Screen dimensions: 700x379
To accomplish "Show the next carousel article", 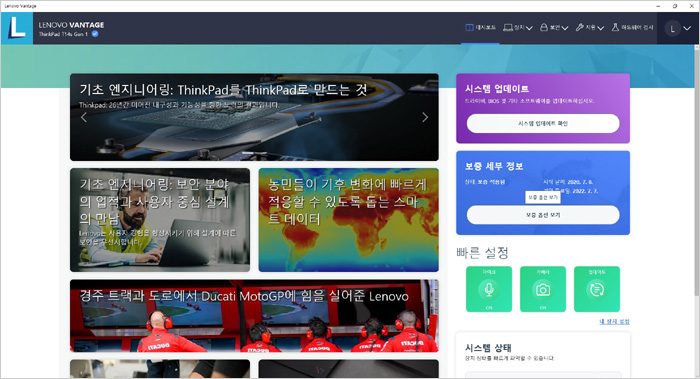I will [x=425, y=117].
